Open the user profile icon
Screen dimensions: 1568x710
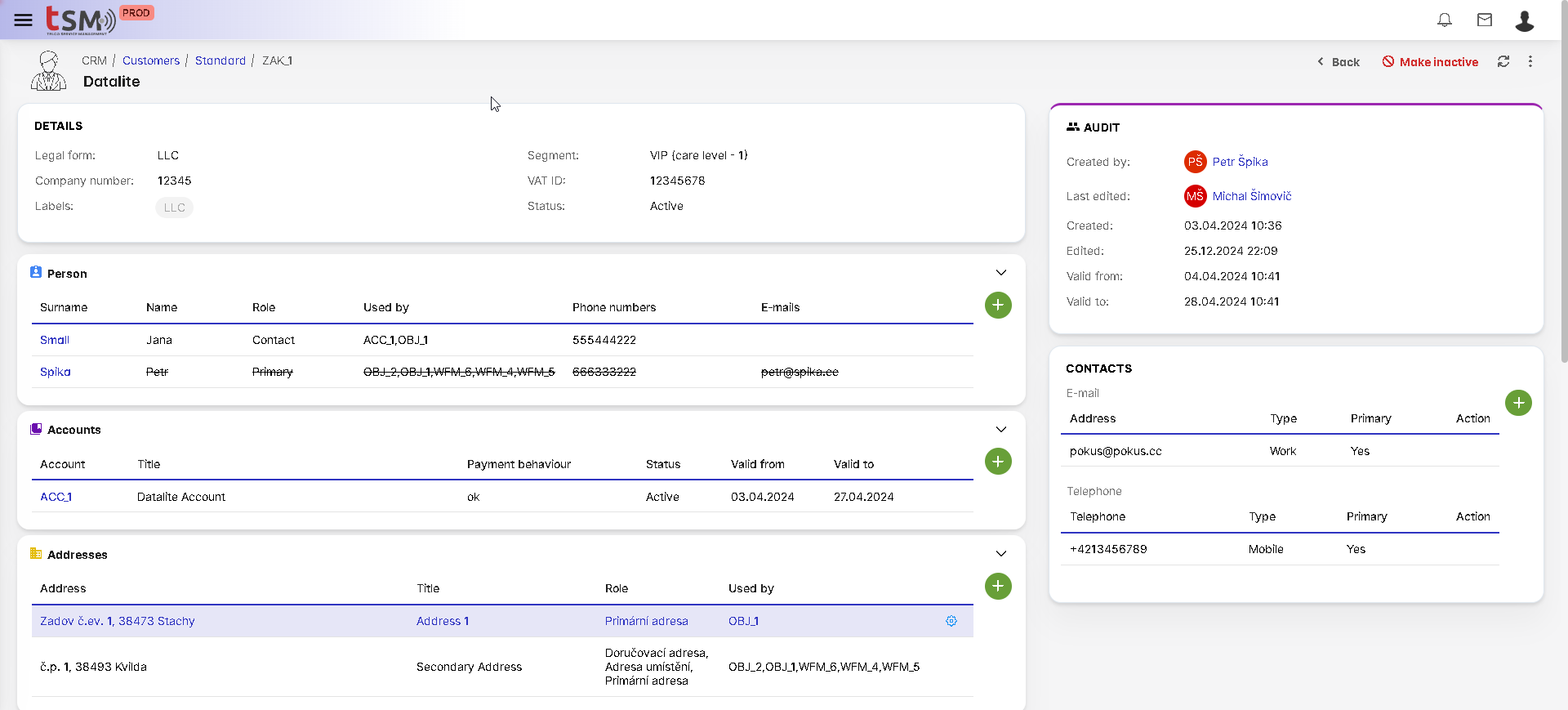click(1524, 20)
